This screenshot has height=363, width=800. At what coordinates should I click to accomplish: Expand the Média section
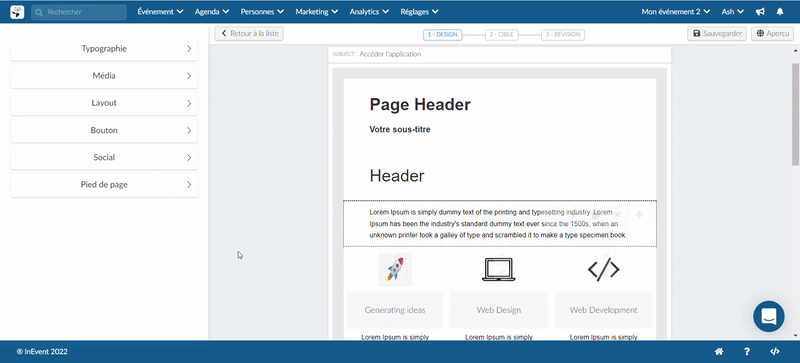(104, 76)
